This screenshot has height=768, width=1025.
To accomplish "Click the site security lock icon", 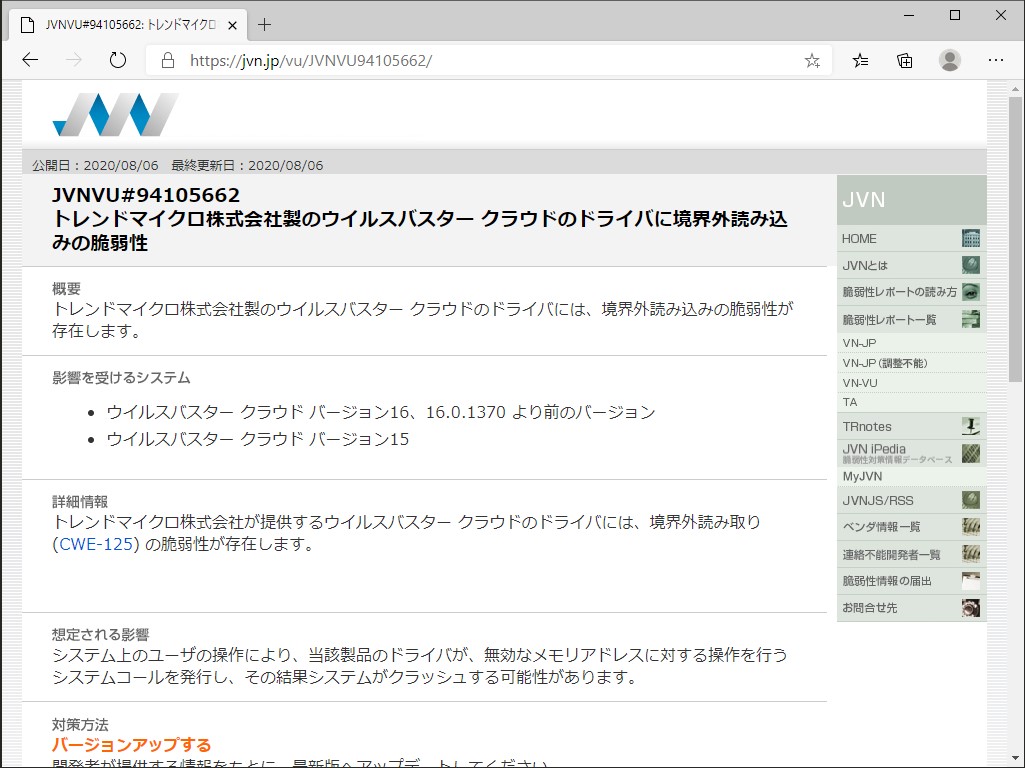I will pyautogui.click(x=164, y=60).
